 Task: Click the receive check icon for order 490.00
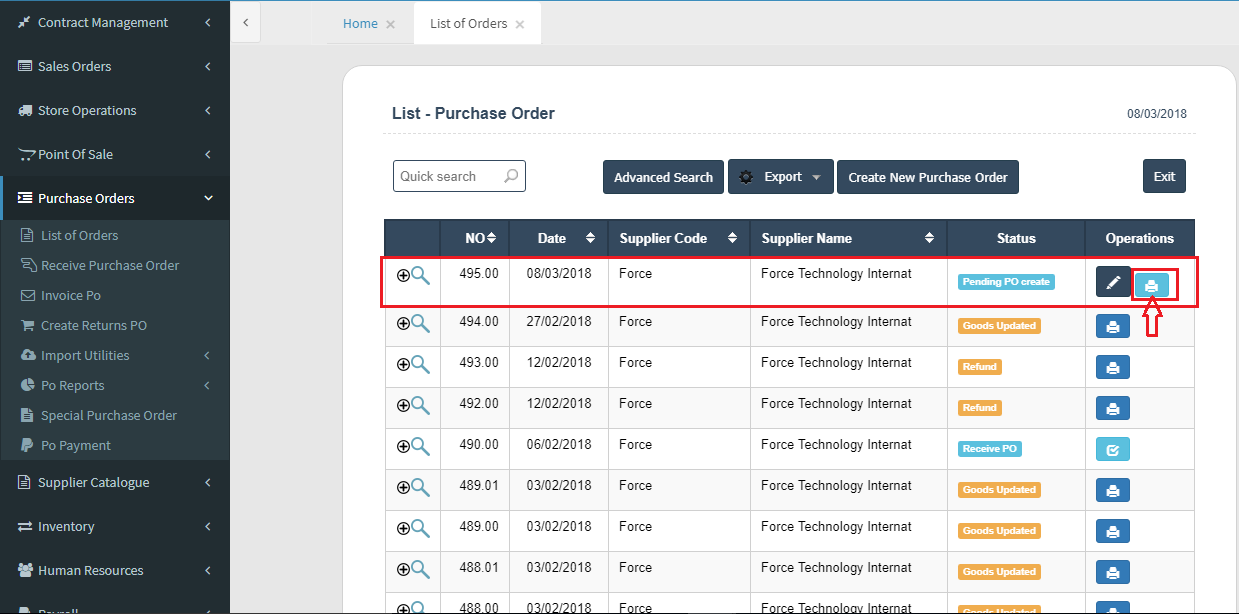tap(1113, 450)
